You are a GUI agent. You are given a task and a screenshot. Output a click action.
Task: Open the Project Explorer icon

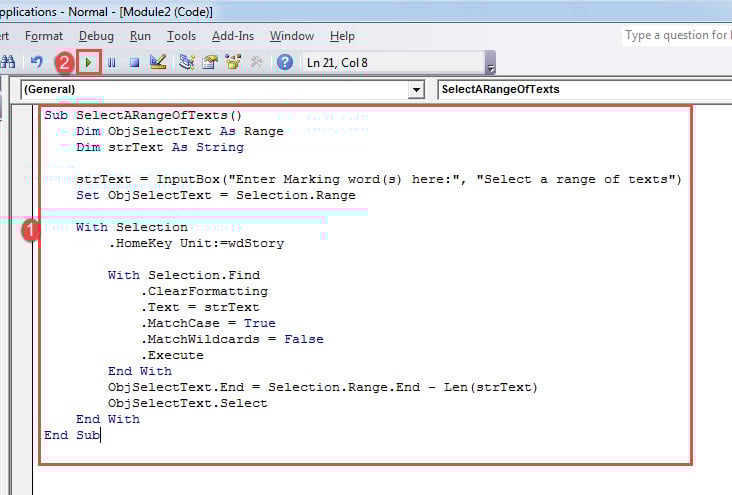tap(187, 62)
